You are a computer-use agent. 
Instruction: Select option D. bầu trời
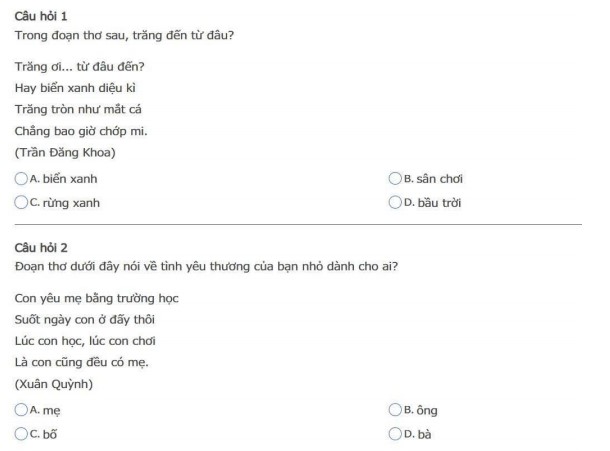point(394,202)
